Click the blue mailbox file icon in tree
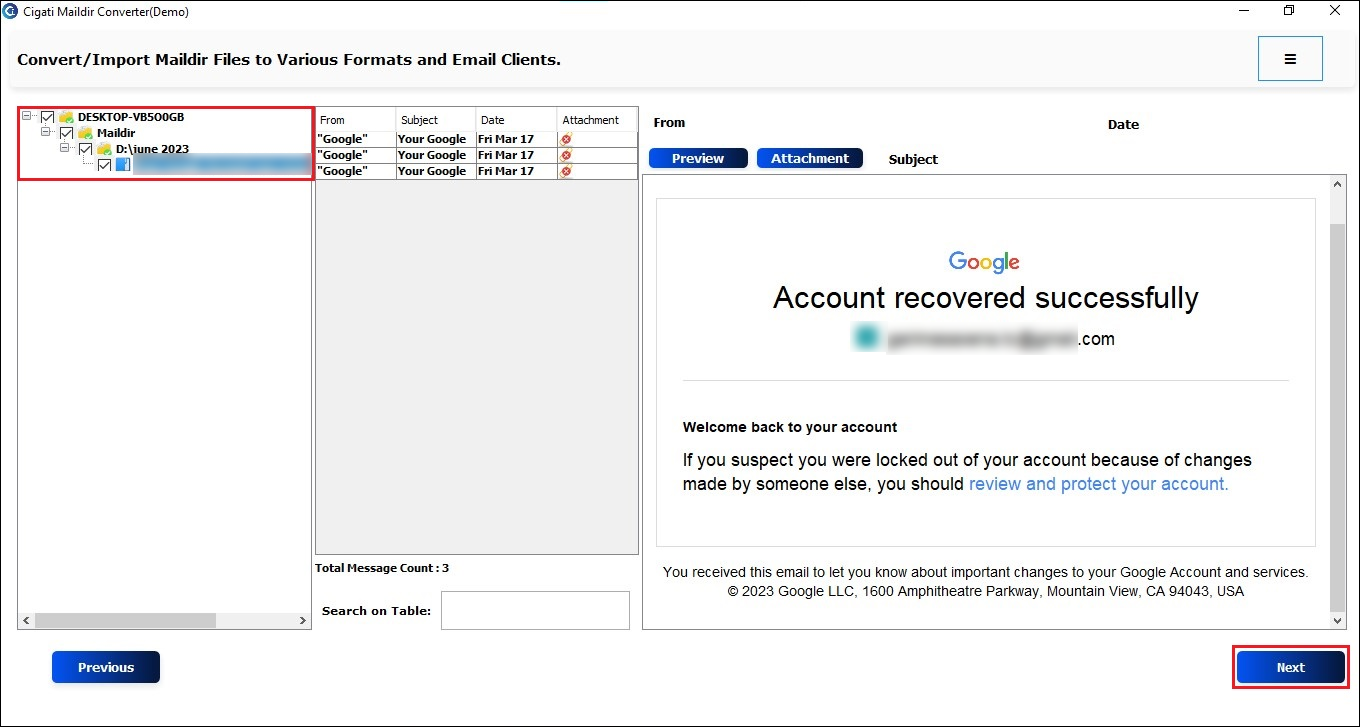 pos(122,165)
